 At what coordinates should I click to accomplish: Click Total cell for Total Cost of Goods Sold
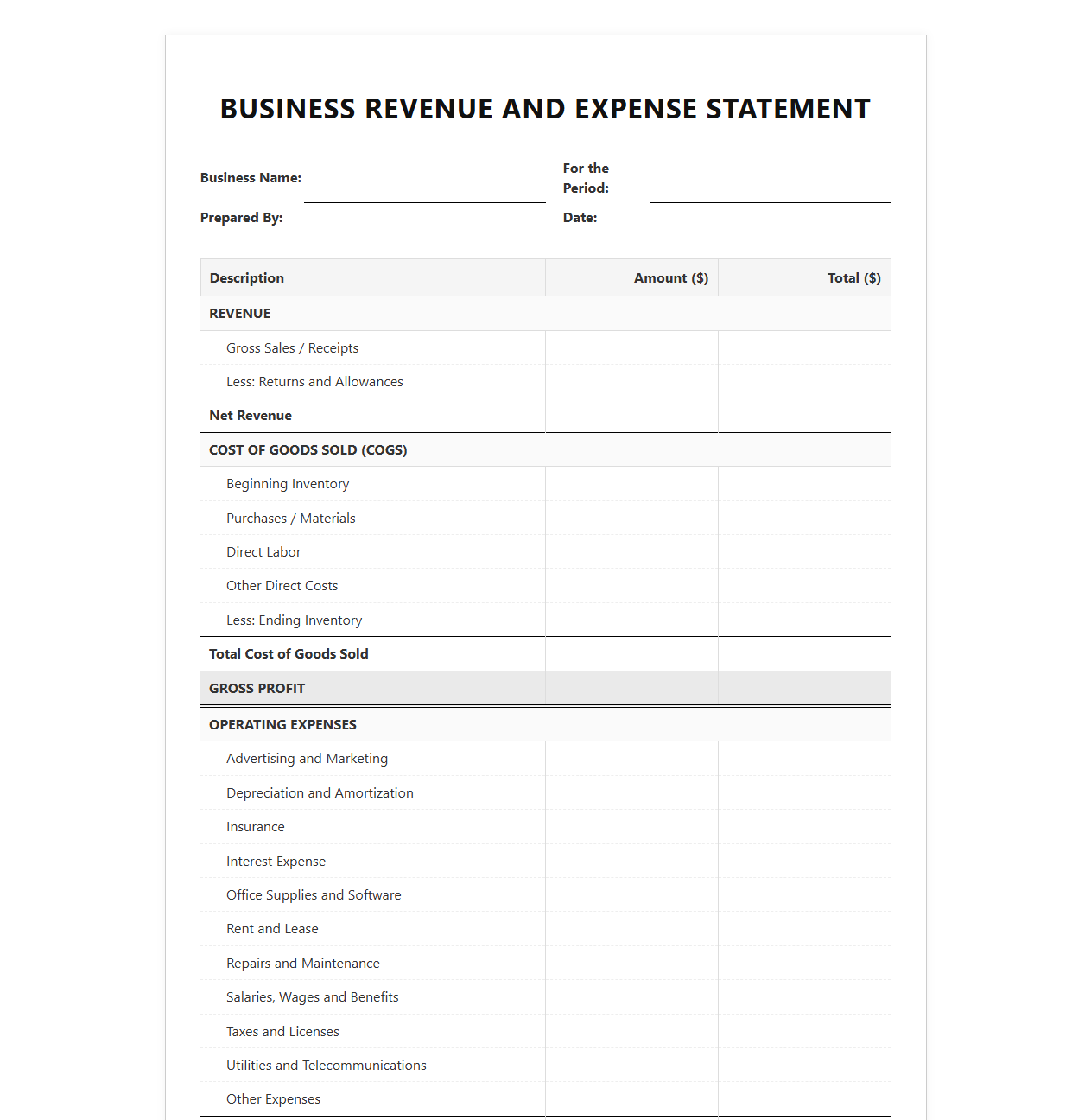(x=804, y=654)
